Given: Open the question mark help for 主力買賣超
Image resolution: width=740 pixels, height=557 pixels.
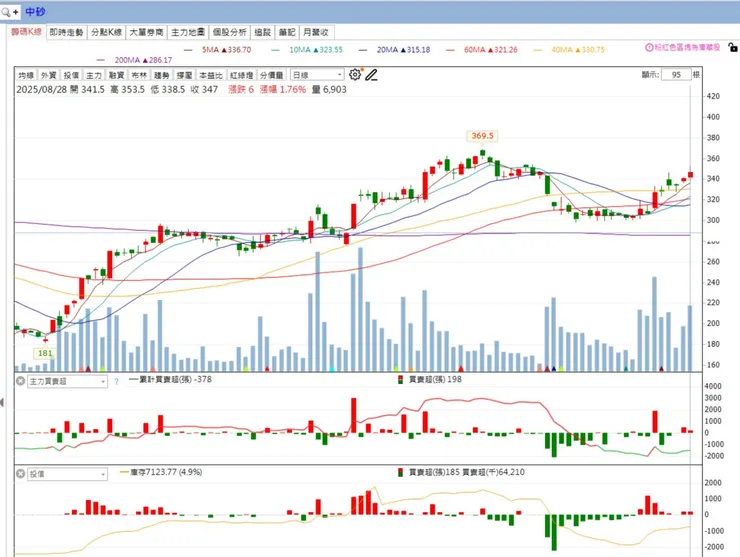Looking at the screenshot, I should (116, 381).
